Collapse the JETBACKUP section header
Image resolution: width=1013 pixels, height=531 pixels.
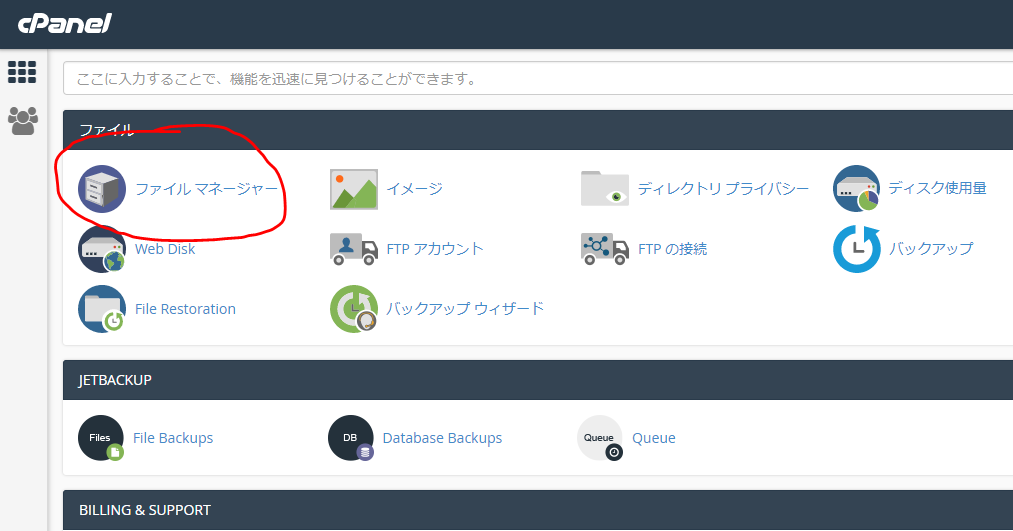(538, 380)
